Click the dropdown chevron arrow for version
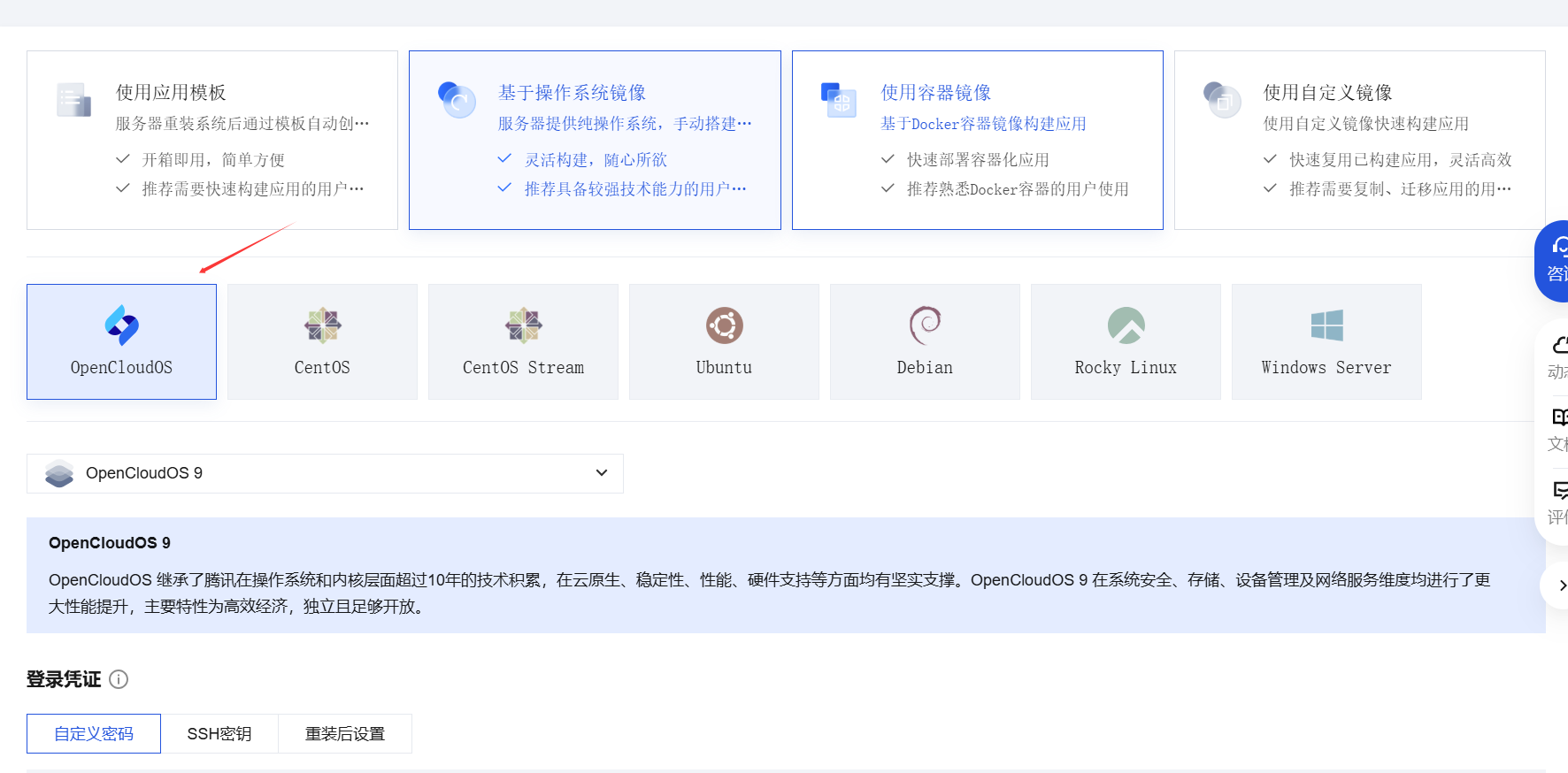This screenshot has height=773, width=1568. (602, 473)
